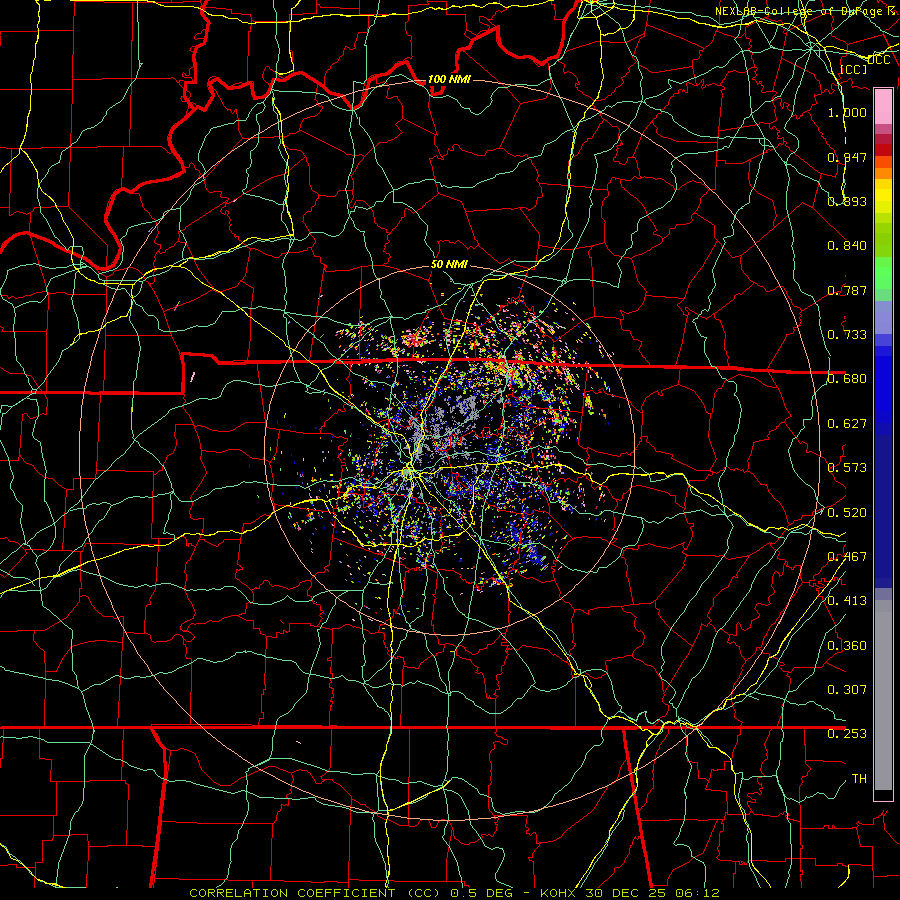This screenshot has width=900, height=900.
Task: Click the TH threshold legend label
Action: 859,778
